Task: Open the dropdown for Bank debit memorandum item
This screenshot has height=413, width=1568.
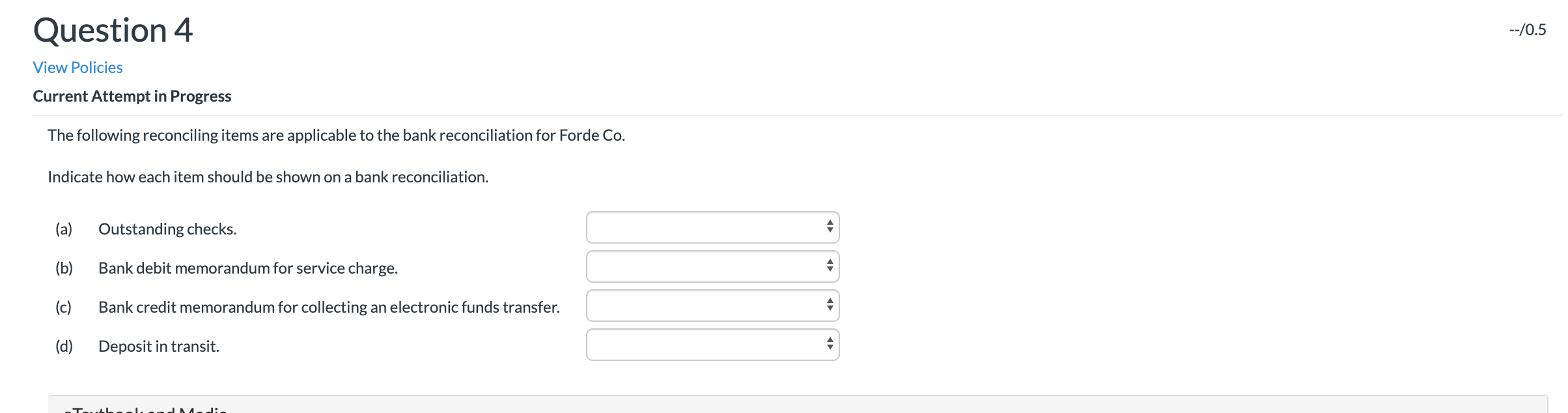Action: pos(712,266)
